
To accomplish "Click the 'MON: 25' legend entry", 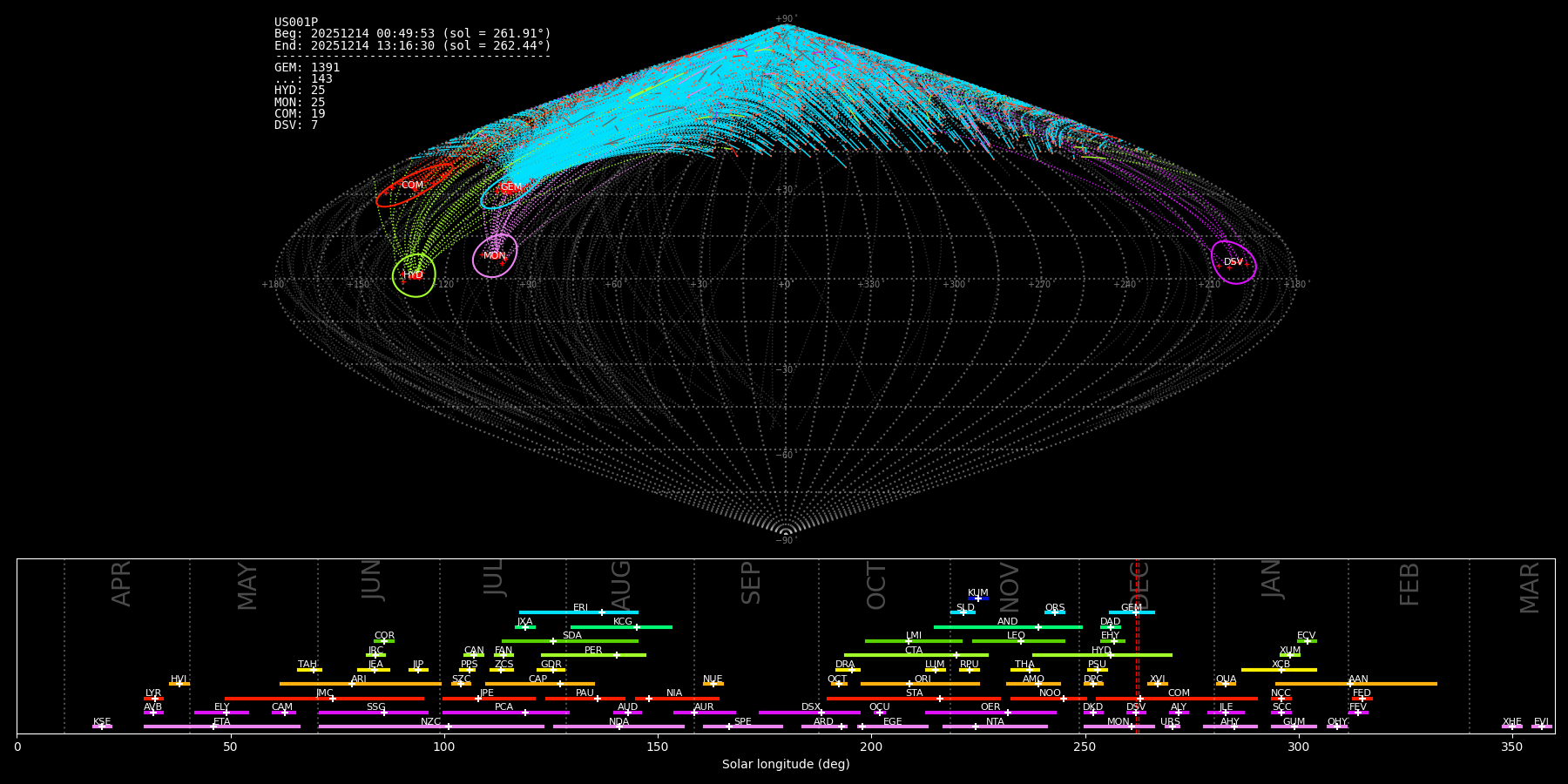I will pyautogui.click(x=300, y=102).
